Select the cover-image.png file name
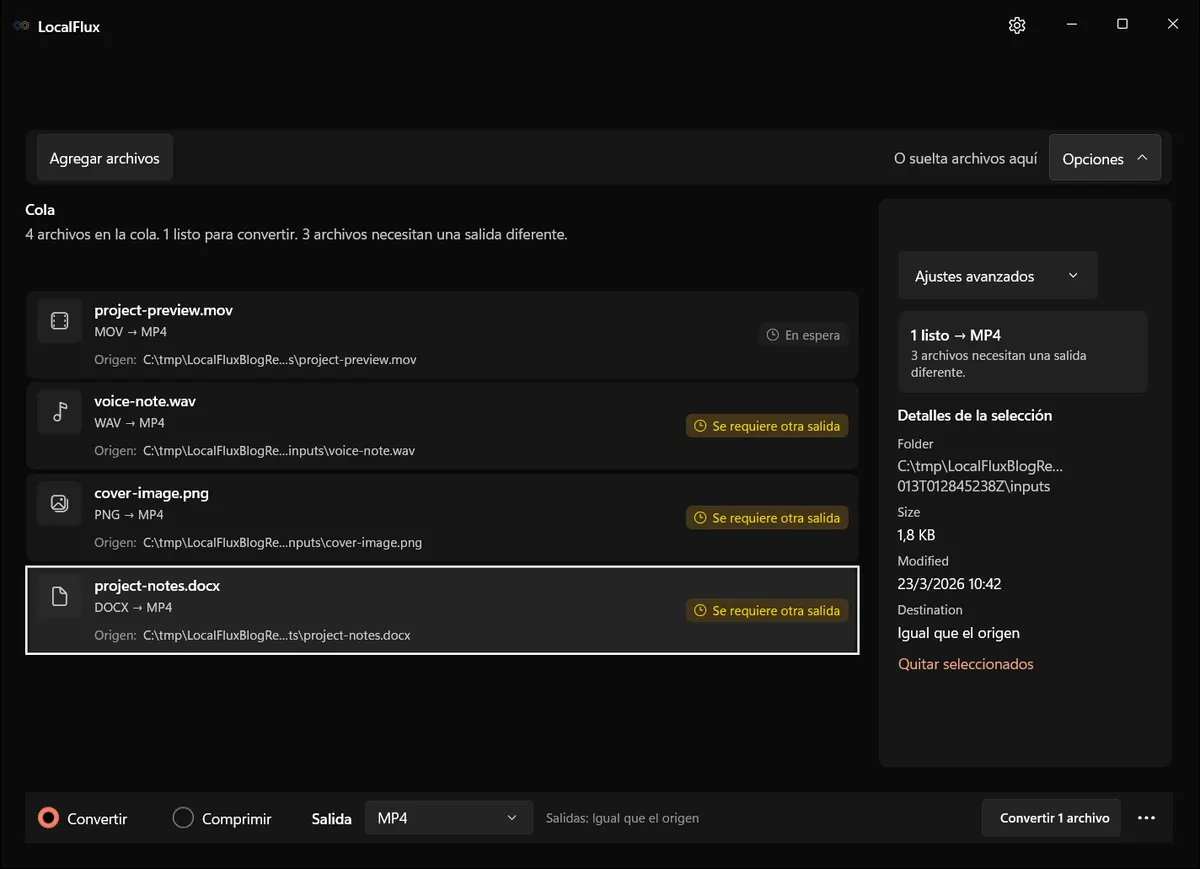Viewport: 1200px width, 869px height. [152, 493]
